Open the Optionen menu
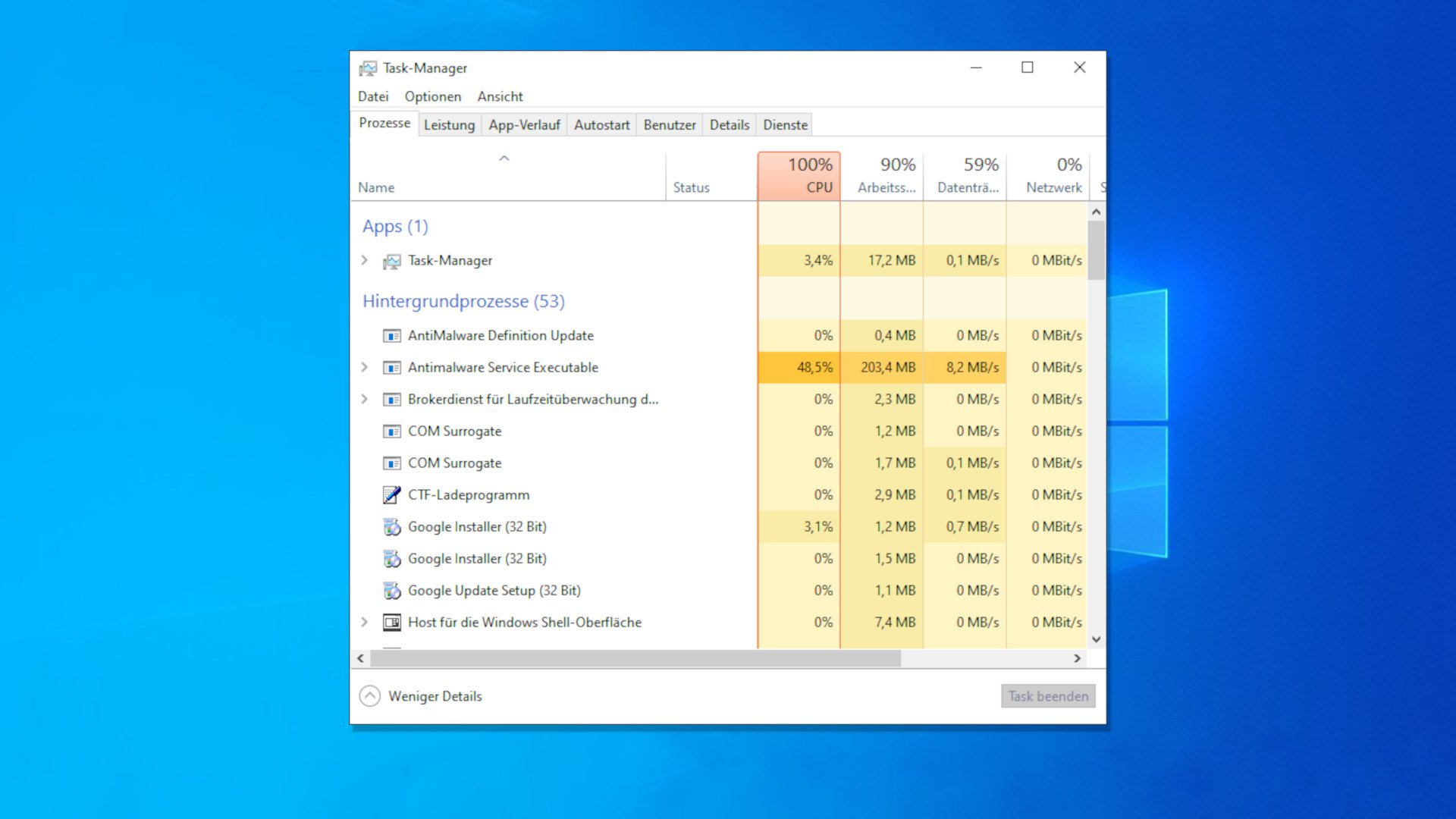This screenshot has height=819, width=1456. [432, 96]
